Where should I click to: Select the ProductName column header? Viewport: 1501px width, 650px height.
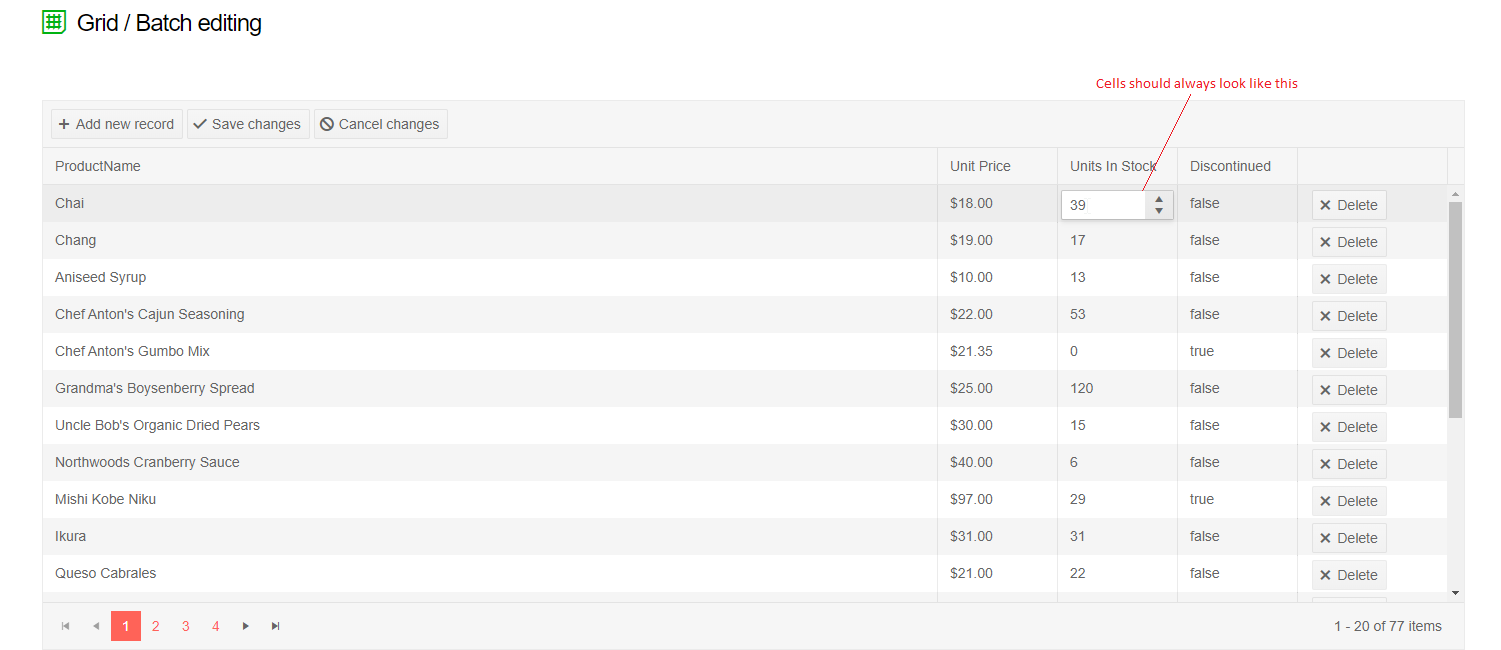[98, 166]
